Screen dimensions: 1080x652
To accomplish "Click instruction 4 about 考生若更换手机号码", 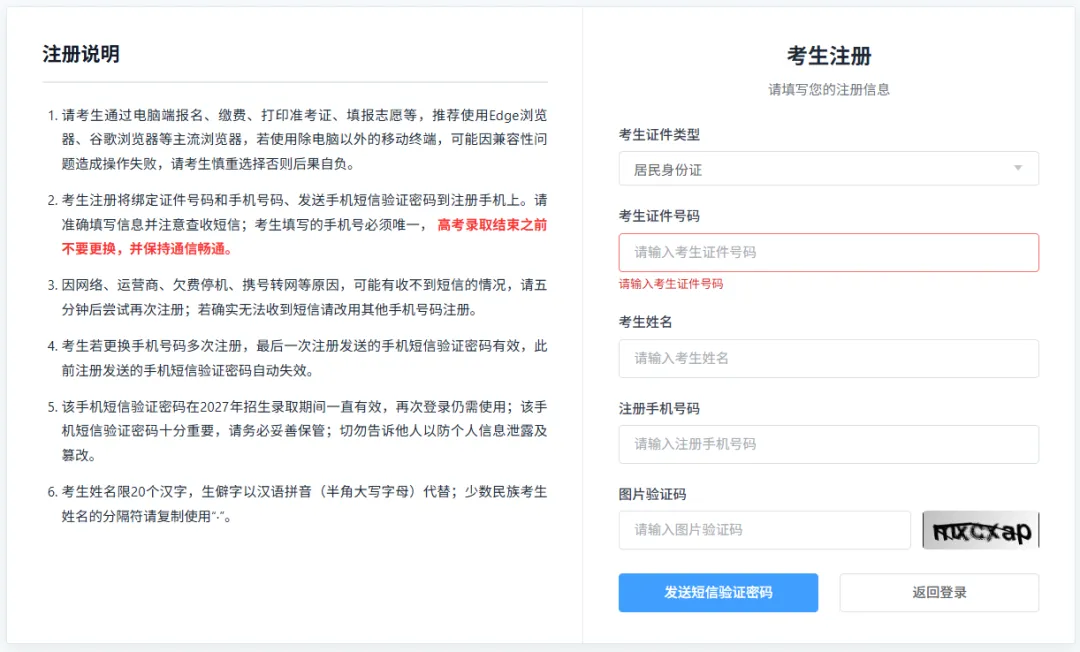I will [304, 358].
